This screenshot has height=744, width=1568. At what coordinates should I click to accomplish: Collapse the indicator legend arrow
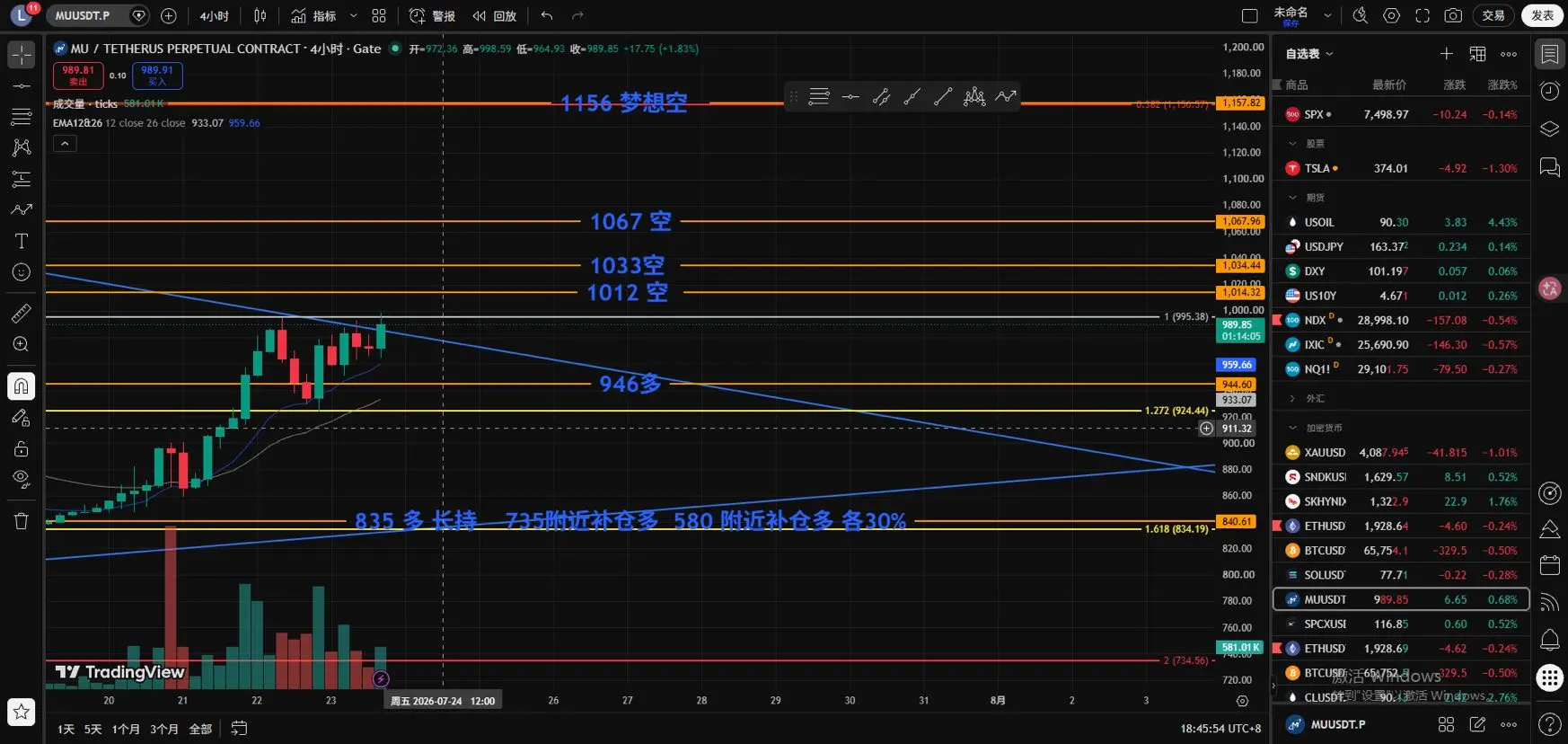[x=65, y=143]
